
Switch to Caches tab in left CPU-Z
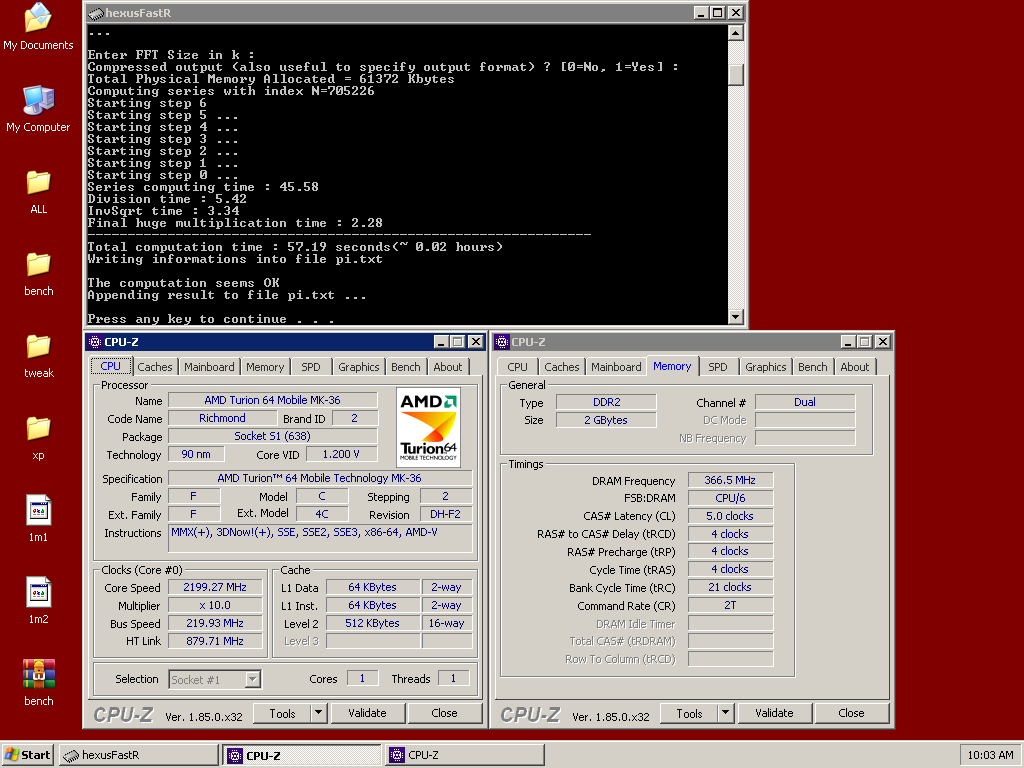155,367
